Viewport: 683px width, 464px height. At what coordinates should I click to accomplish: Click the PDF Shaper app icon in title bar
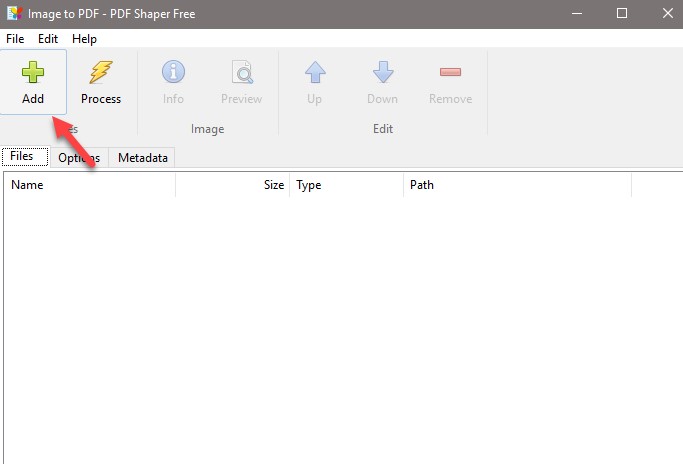[x=13, y=13]
